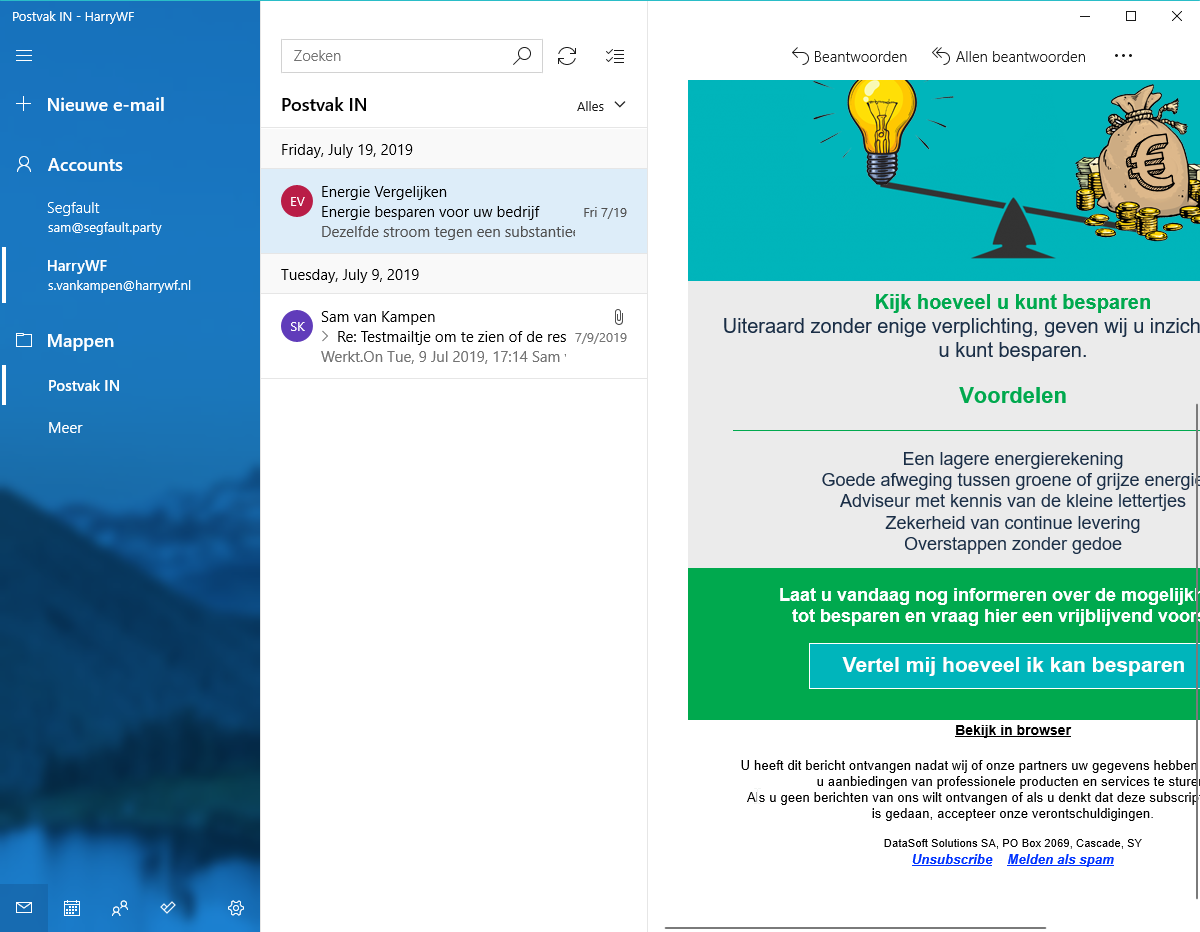Click inside the Zoeken search field
The width and height of the screenshot is (1200, 932).
point(395,56)
